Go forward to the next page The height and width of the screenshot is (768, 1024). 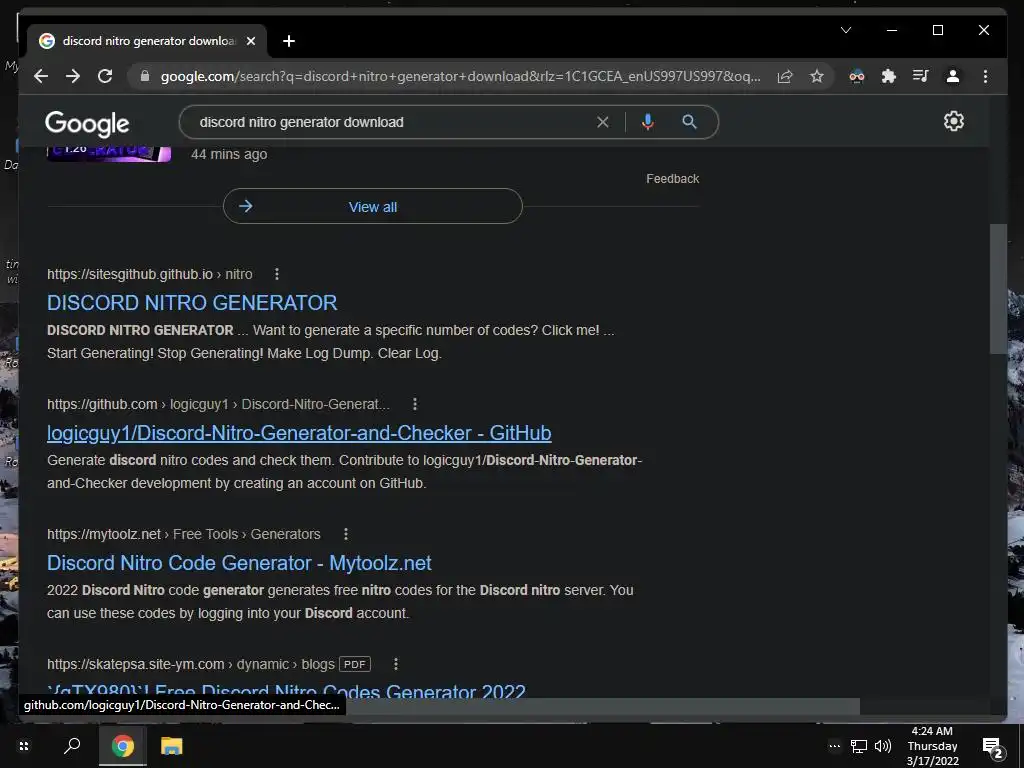click(73, 76)
